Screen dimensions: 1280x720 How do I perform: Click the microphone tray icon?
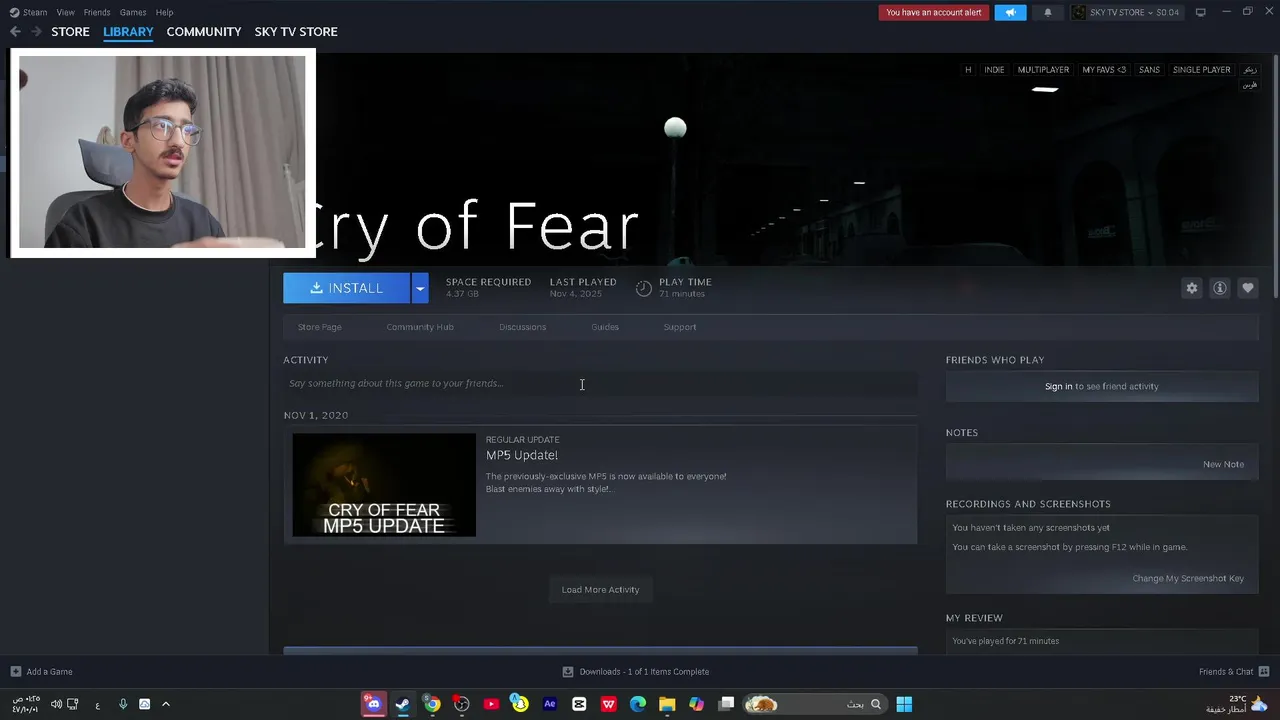pos(123,704)
